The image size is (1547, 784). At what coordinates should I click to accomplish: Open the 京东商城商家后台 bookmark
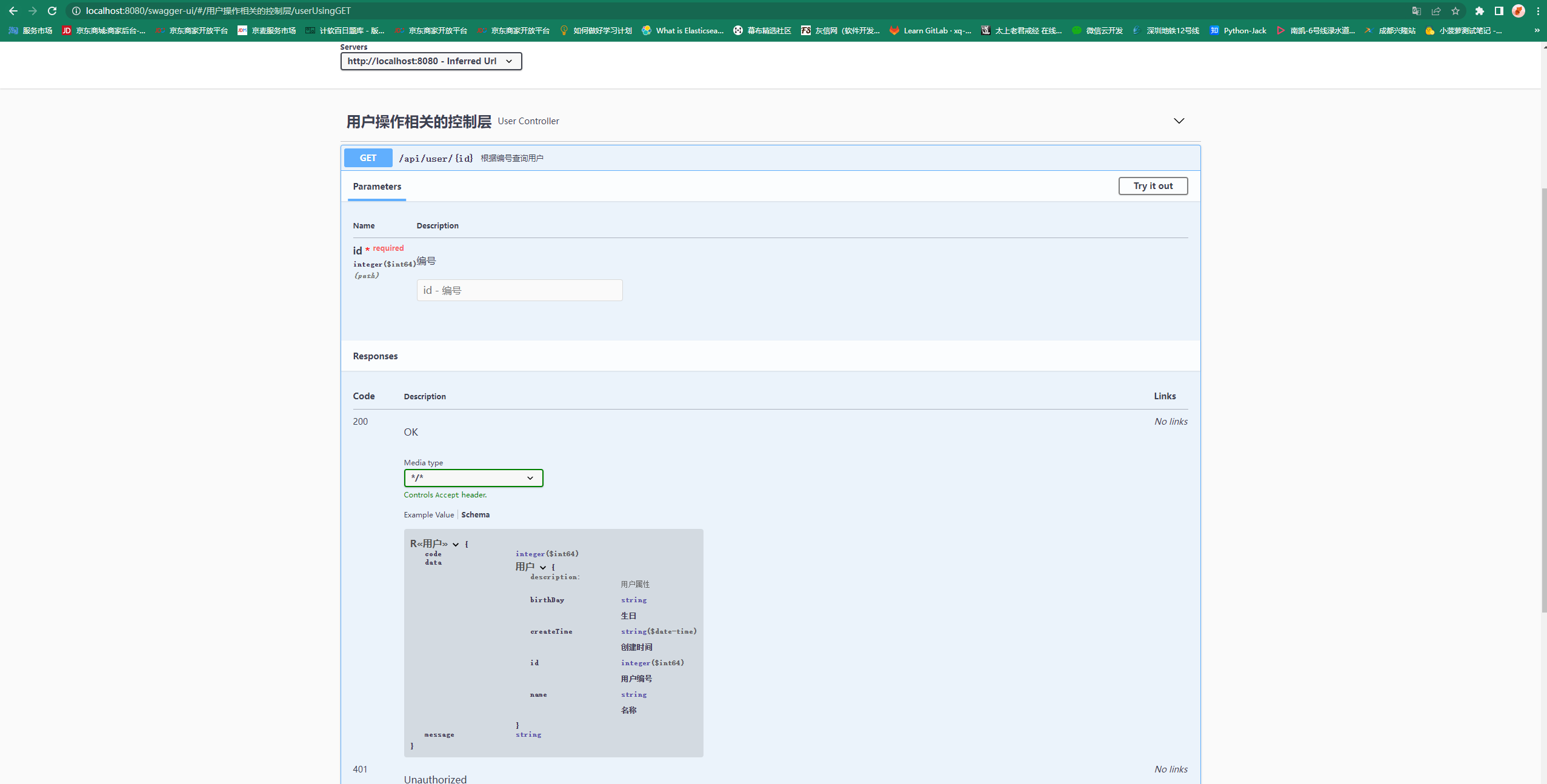click(104, 30)
